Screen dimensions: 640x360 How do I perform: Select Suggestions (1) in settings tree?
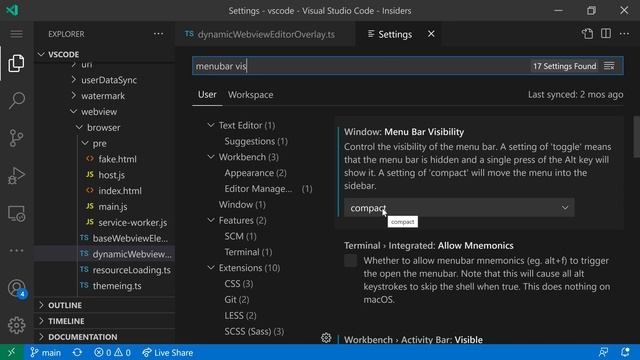(256, 141)
